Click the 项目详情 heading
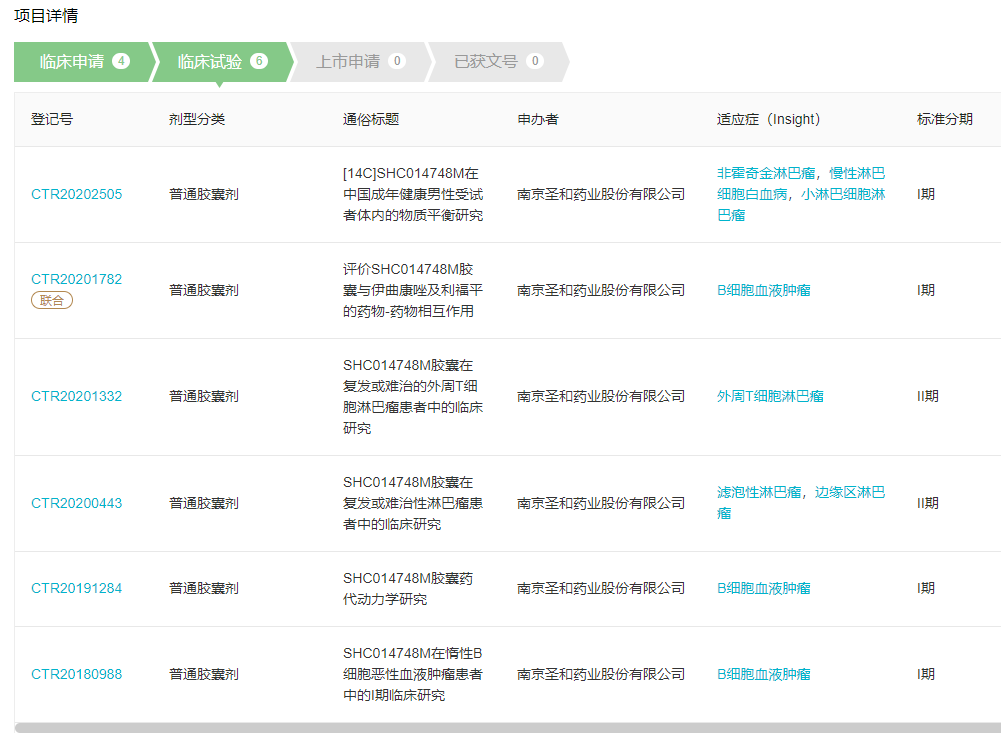Screen dimensions: 1001x733 pyautogui.click(x=46, y=15)
